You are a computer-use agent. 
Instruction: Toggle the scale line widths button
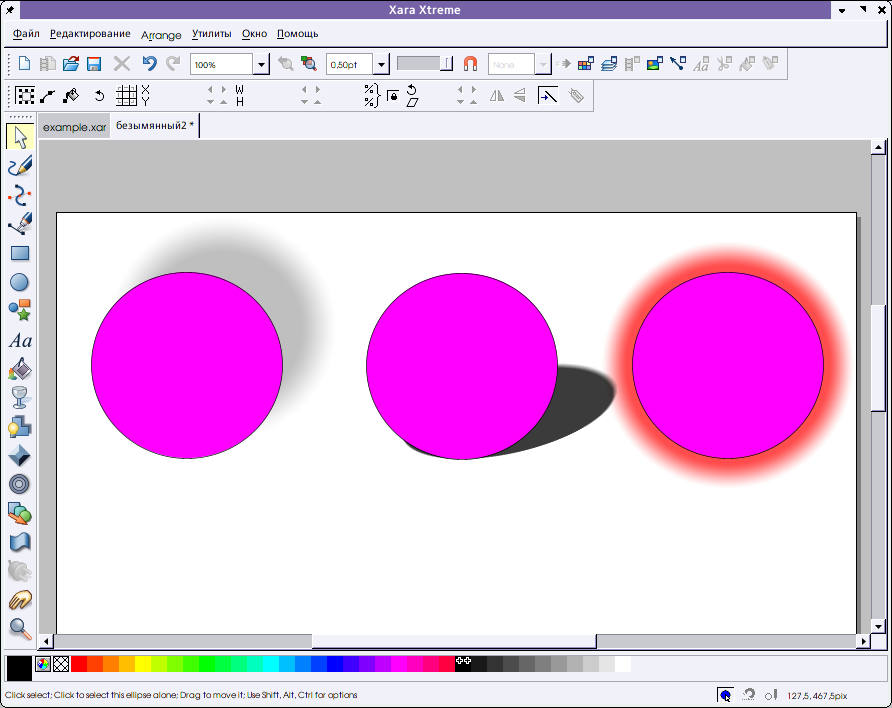pyautogui.click(x=547, y=96)
